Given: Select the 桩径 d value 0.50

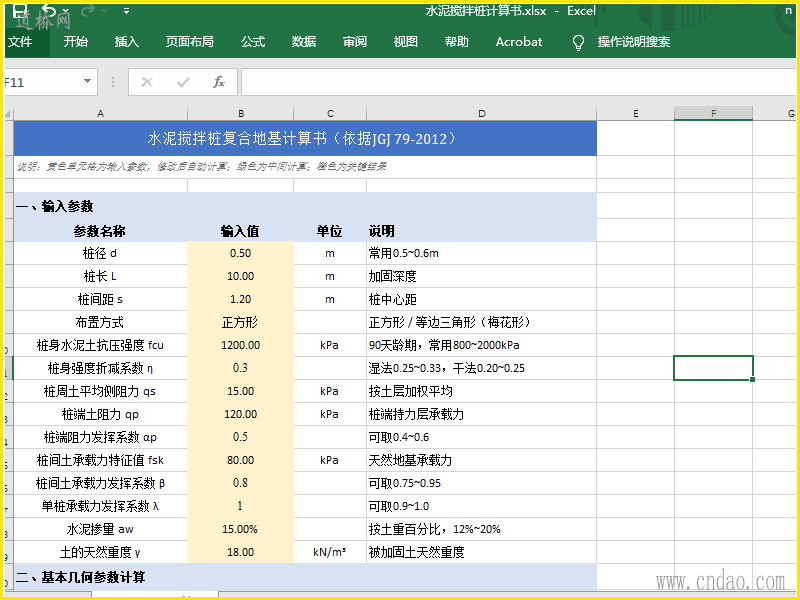Looking at the screenshot, I should (x=240, y=253).
